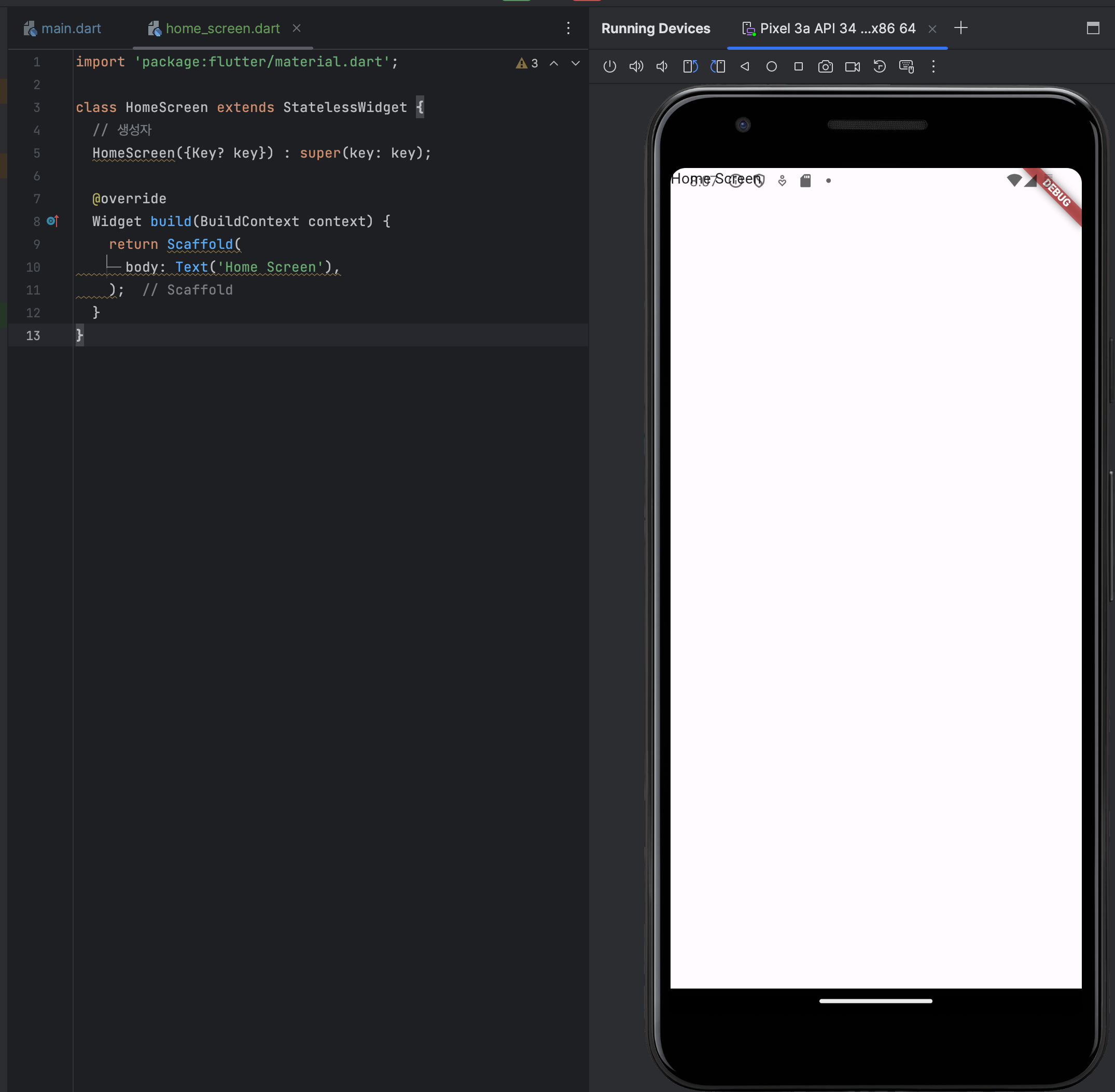Select the Pixel 3a API 34 device tab
Image resolution: width=1115 pixels, height=1092 pixels.
(x=829, y=28)
